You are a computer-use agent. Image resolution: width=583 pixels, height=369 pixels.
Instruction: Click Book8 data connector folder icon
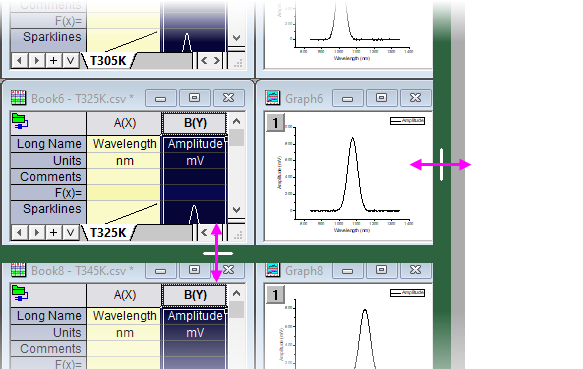[20, 293]
